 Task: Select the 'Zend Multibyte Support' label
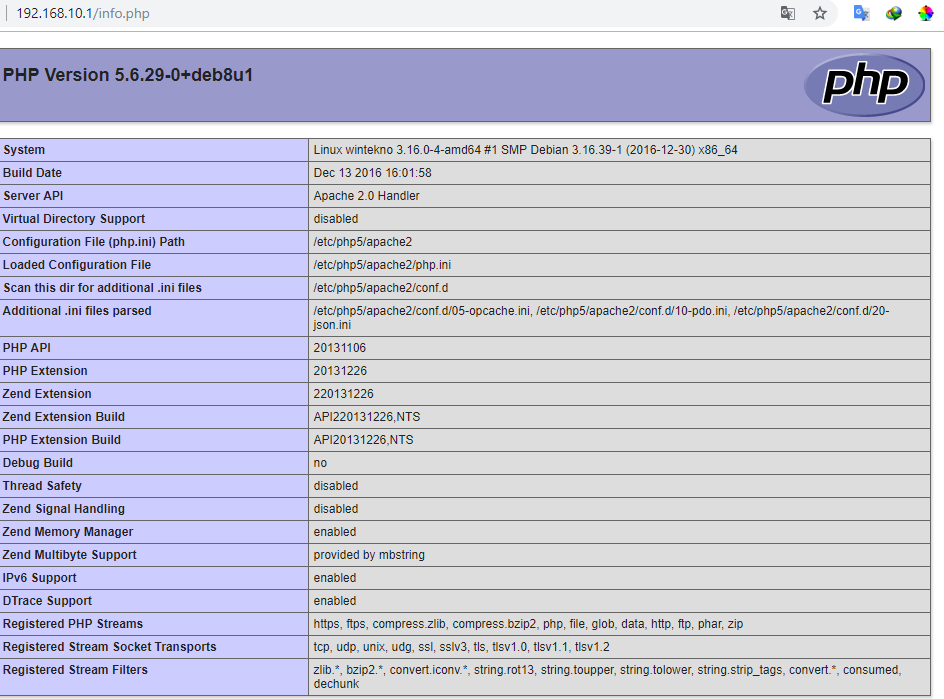(x=70, y=555)
